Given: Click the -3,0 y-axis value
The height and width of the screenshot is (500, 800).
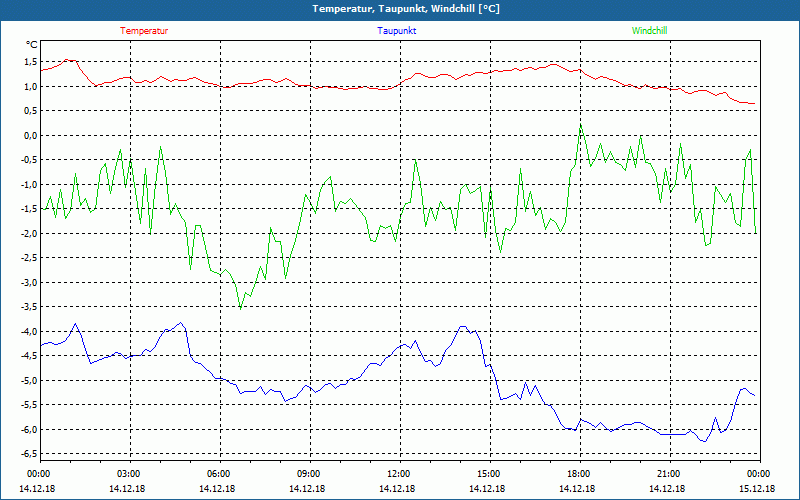Looking at the screenshot, I should [29, 283].
